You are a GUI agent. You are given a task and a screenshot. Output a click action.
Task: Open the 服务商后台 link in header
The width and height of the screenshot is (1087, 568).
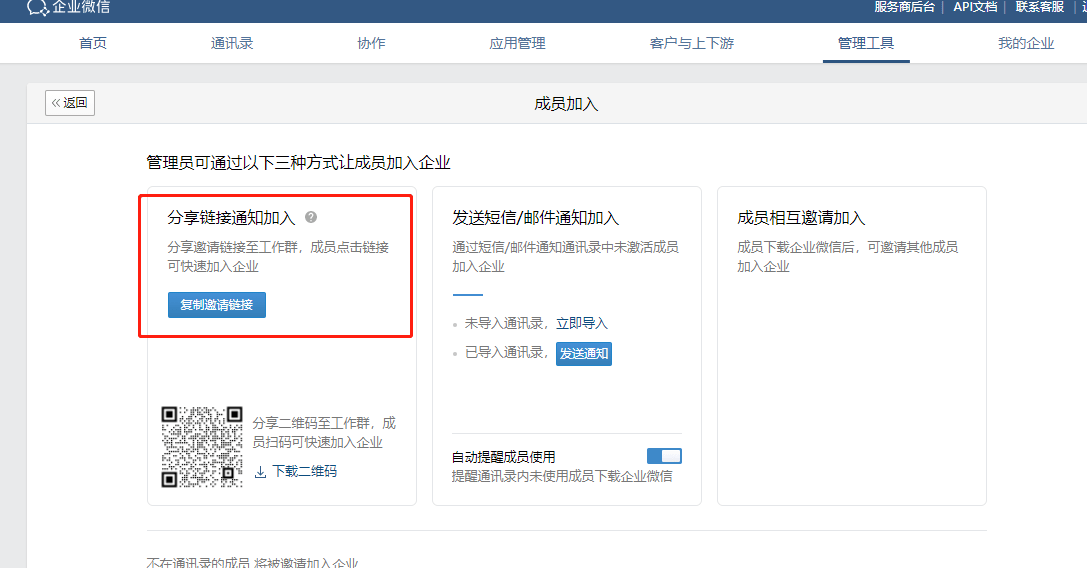pyautogui.click(x=904, y=7)
